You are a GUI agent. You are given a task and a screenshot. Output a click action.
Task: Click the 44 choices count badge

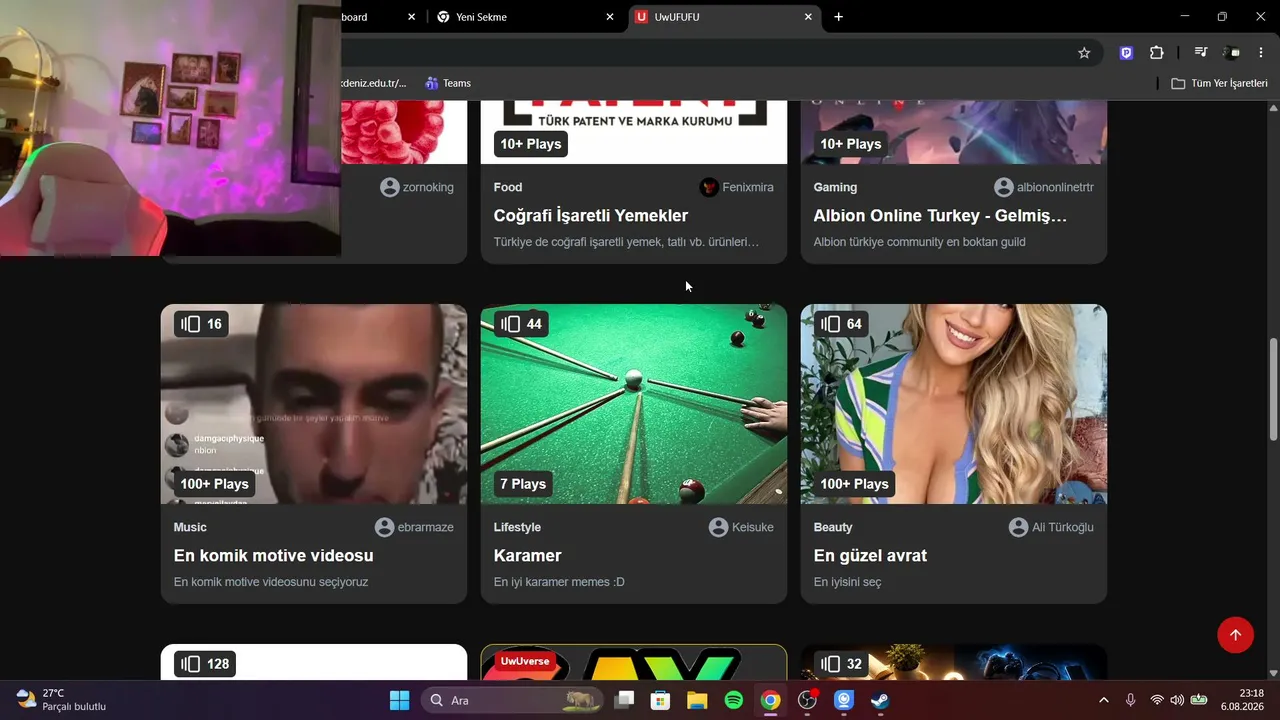[521, 324]
